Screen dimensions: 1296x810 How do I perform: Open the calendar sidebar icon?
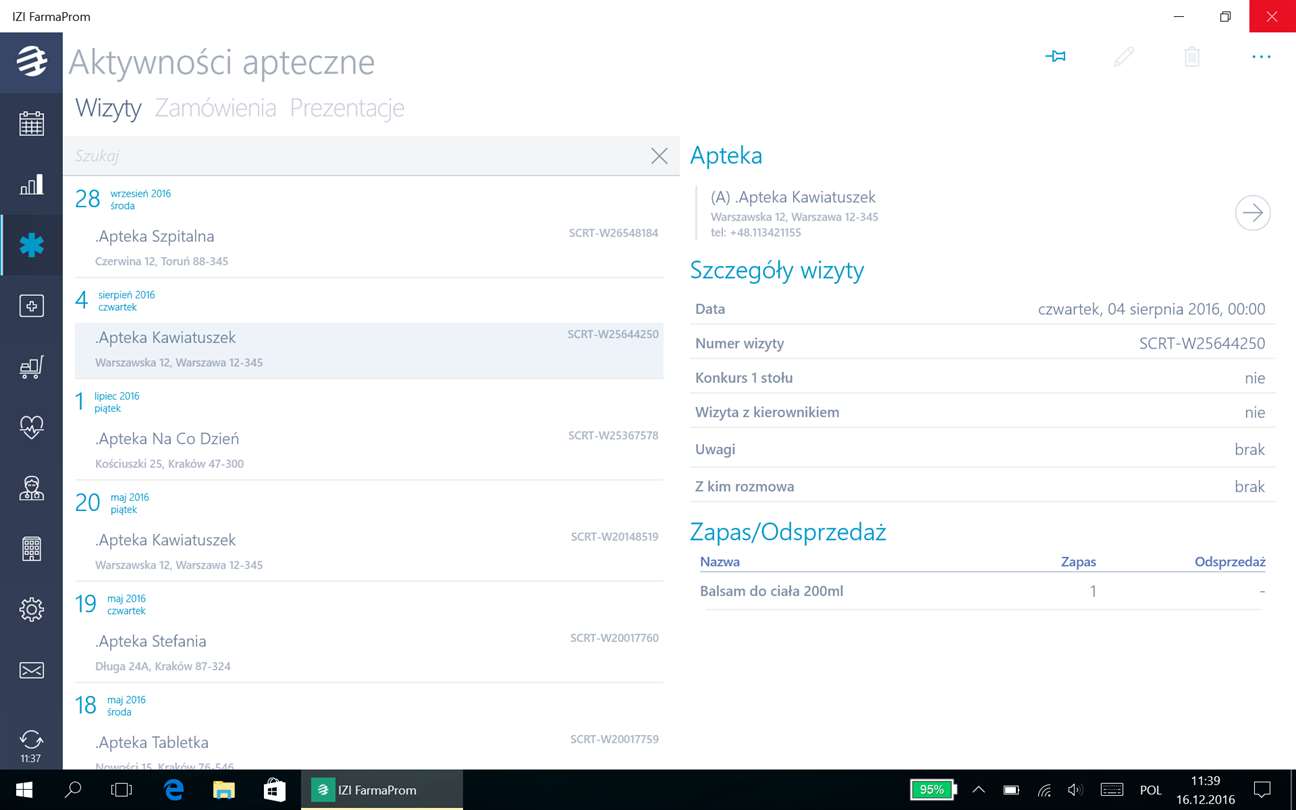31,123
